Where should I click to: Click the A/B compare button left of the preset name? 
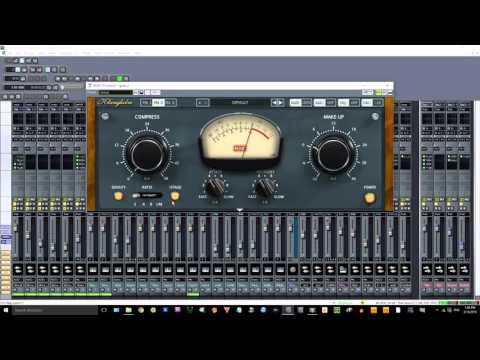click(x=202, y=103)
